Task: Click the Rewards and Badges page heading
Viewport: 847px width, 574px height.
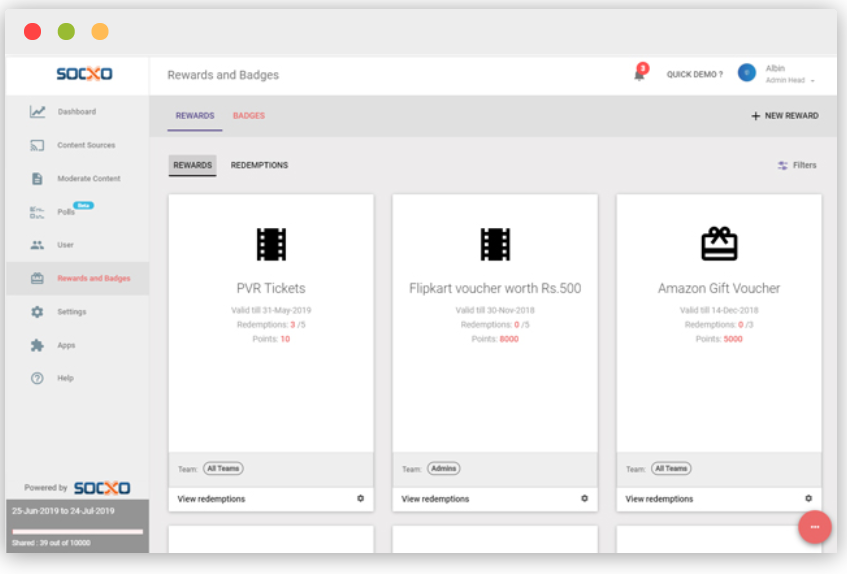Action: 223,75
